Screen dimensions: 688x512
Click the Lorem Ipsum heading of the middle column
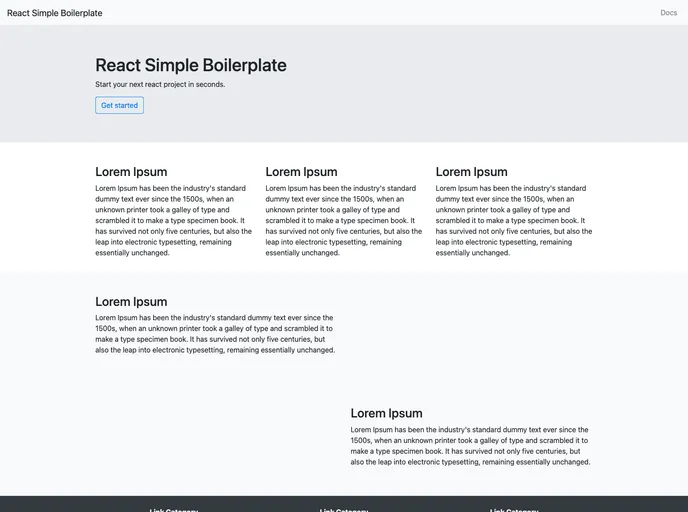click(301, 172)
